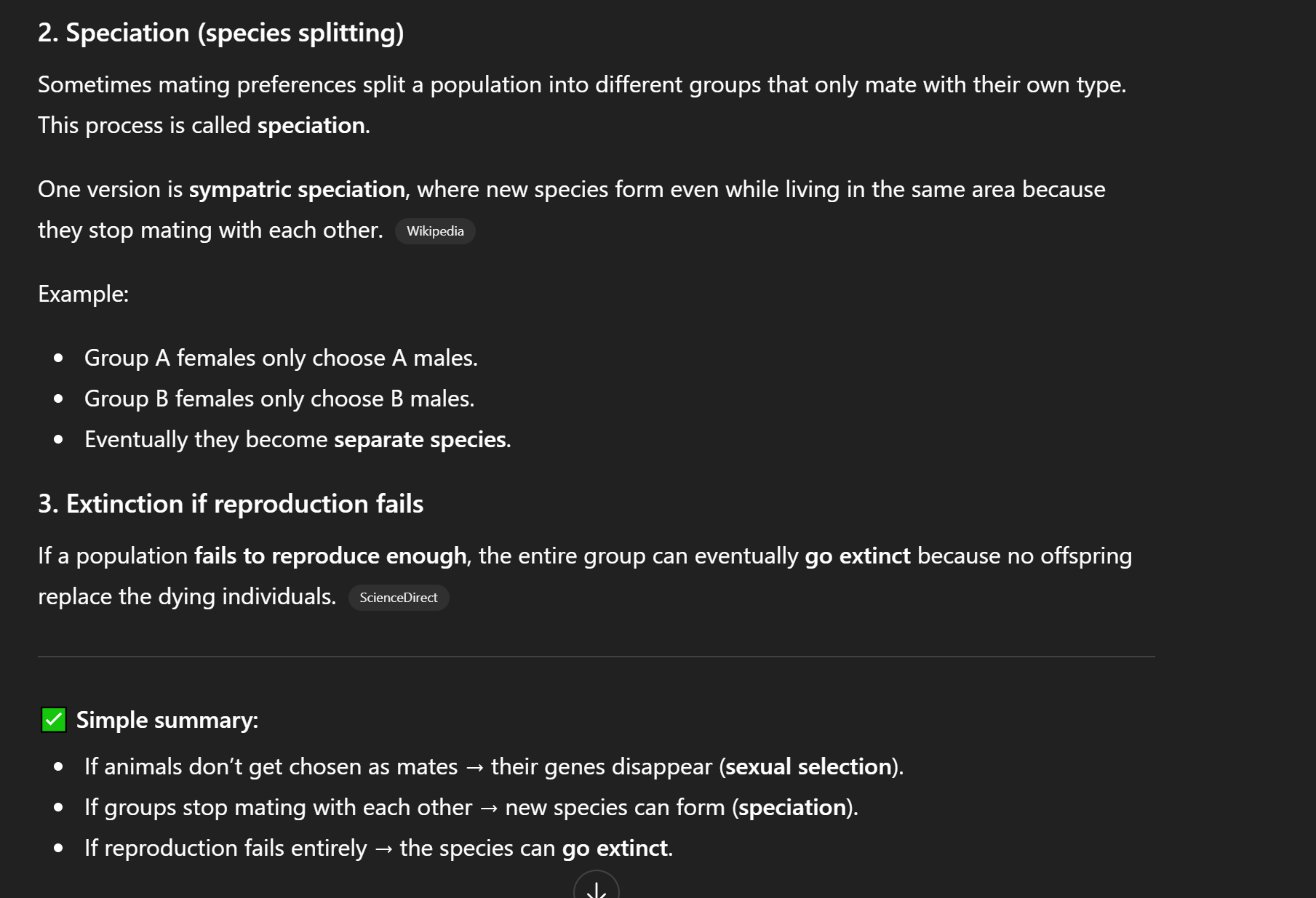Click the bold "fails to reproduce enough" phrase
This screenshot has height=898, width=1316.
[x=330, y=556]
